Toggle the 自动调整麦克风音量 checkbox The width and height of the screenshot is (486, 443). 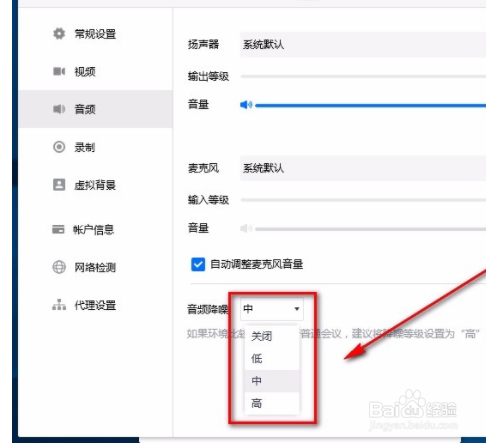click(x=198, y=264)
